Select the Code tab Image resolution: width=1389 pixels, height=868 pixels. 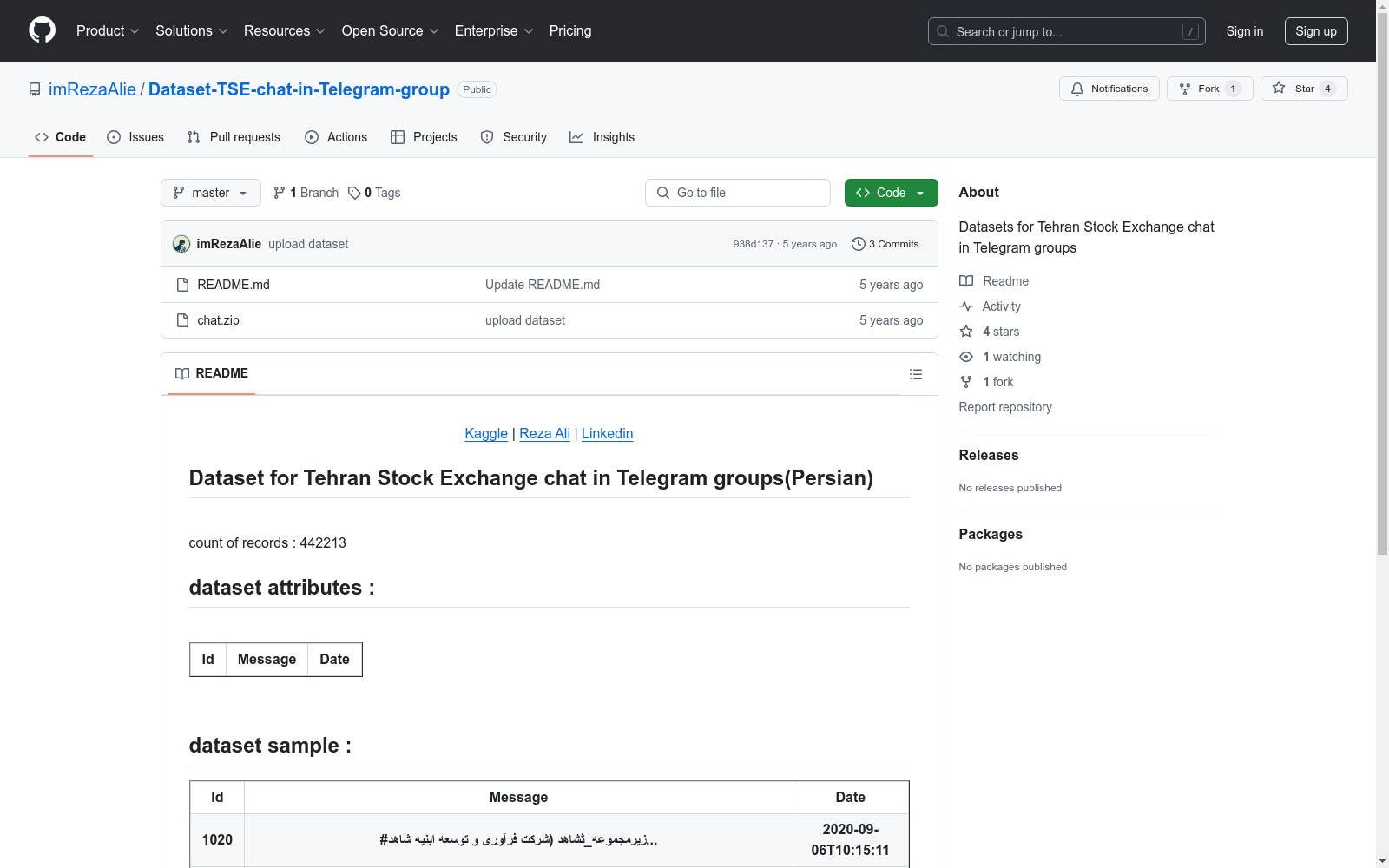click(x=61, y=137)
